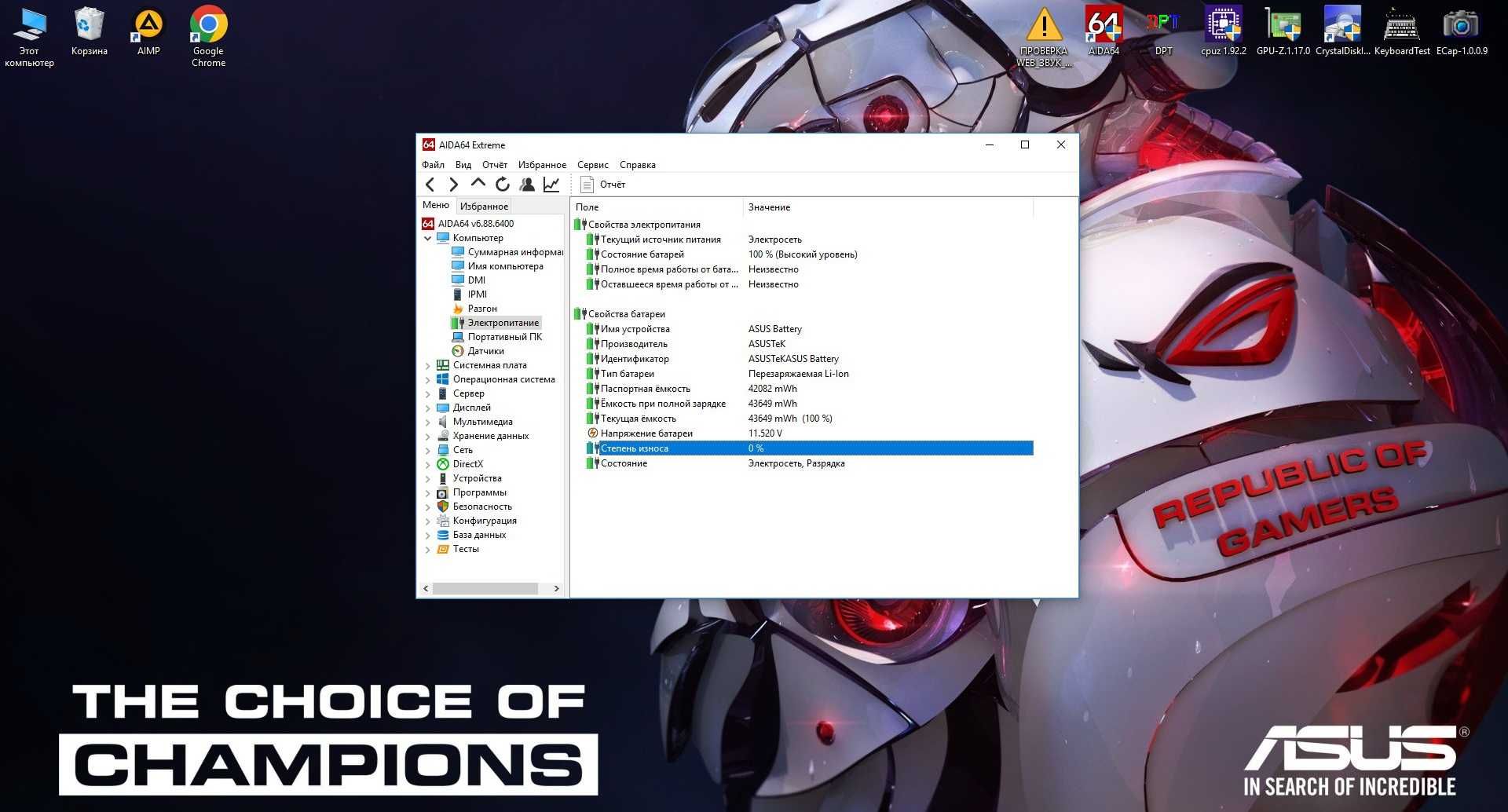Open the Избранное menu in menu bar
Viewport: 1508px width, 812px height.
click(x=542, y=165)
